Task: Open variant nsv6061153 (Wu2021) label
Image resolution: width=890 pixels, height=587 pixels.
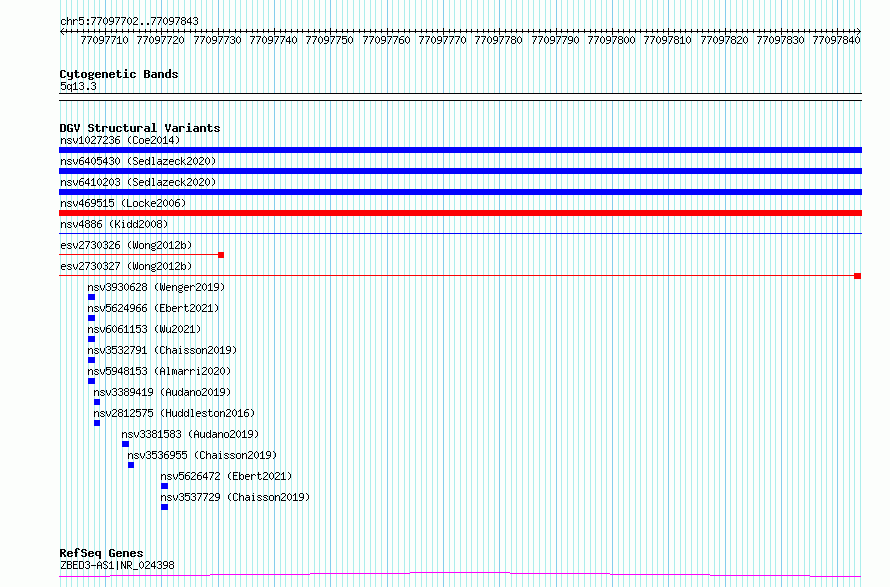Action: 144,329
